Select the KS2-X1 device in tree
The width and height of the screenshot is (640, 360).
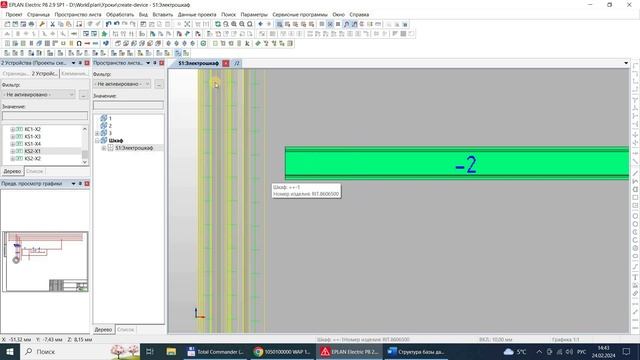pos(33,151)
